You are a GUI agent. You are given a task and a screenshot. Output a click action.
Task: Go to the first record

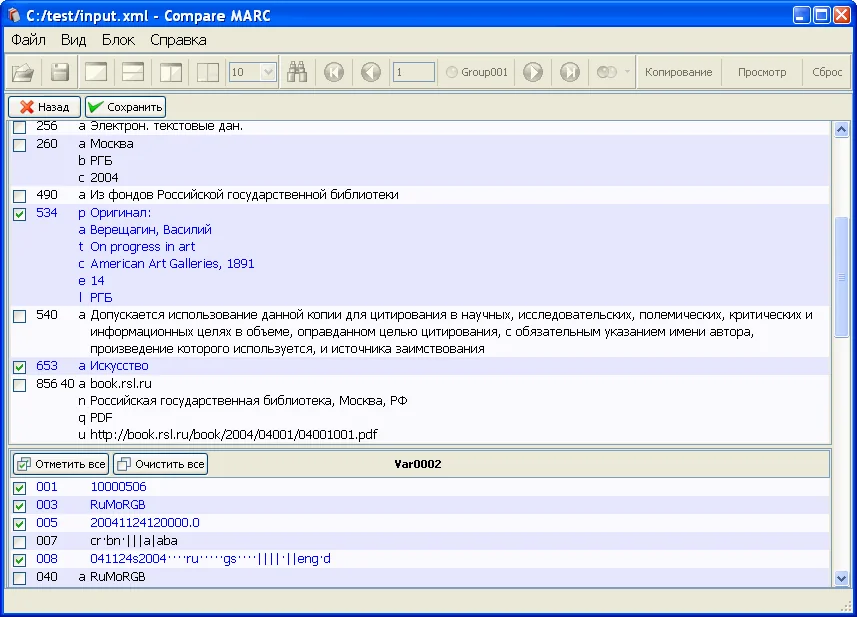[334, 72]
